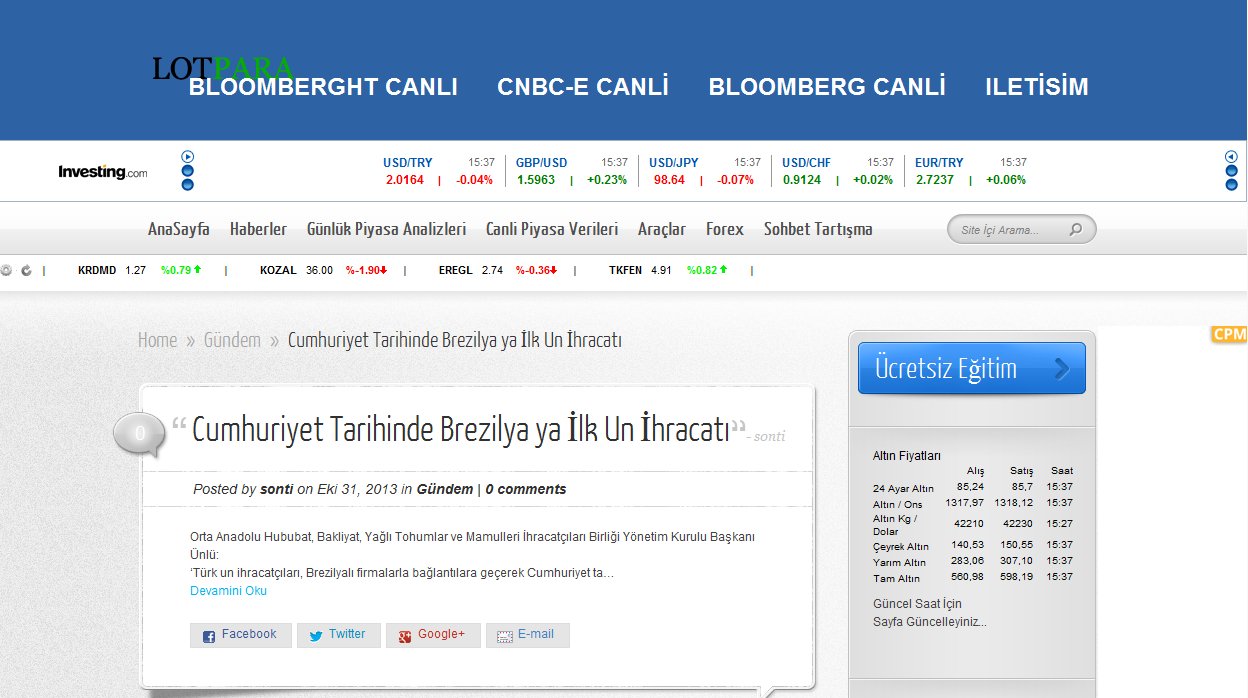Viewport: 1248px width, 698px height.
Task: Open the Forex menu item
Action: [725, 229]
